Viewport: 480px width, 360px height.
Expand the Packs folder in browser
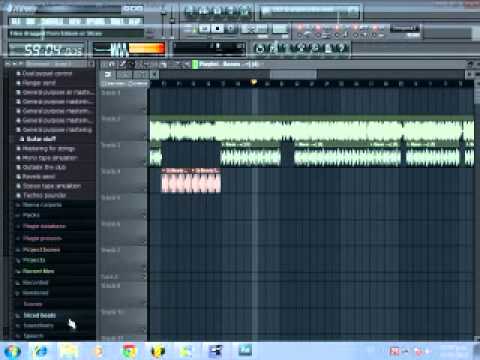click(31, 215)
